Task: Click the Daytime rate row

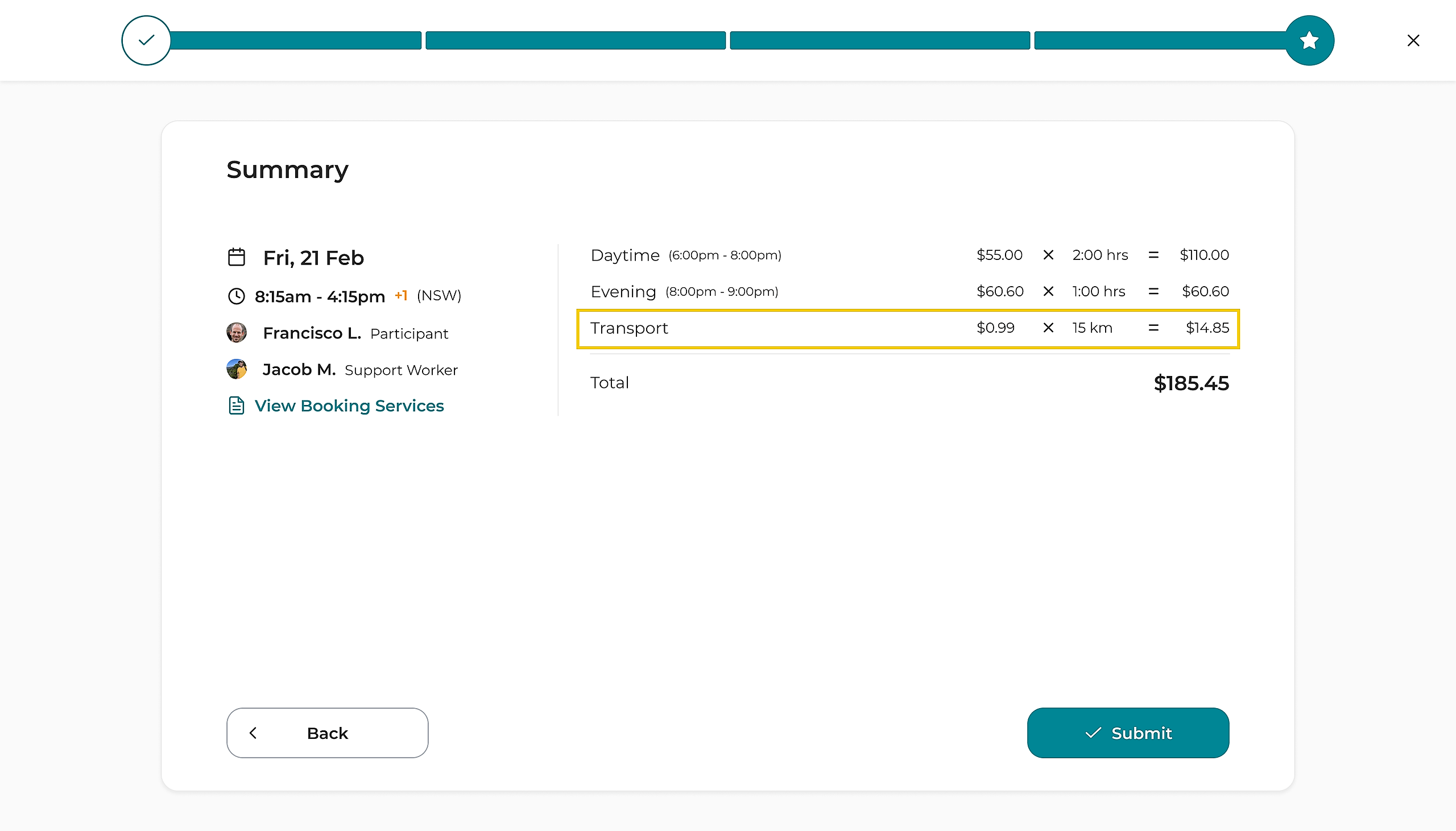Action: tap(909, 255)
